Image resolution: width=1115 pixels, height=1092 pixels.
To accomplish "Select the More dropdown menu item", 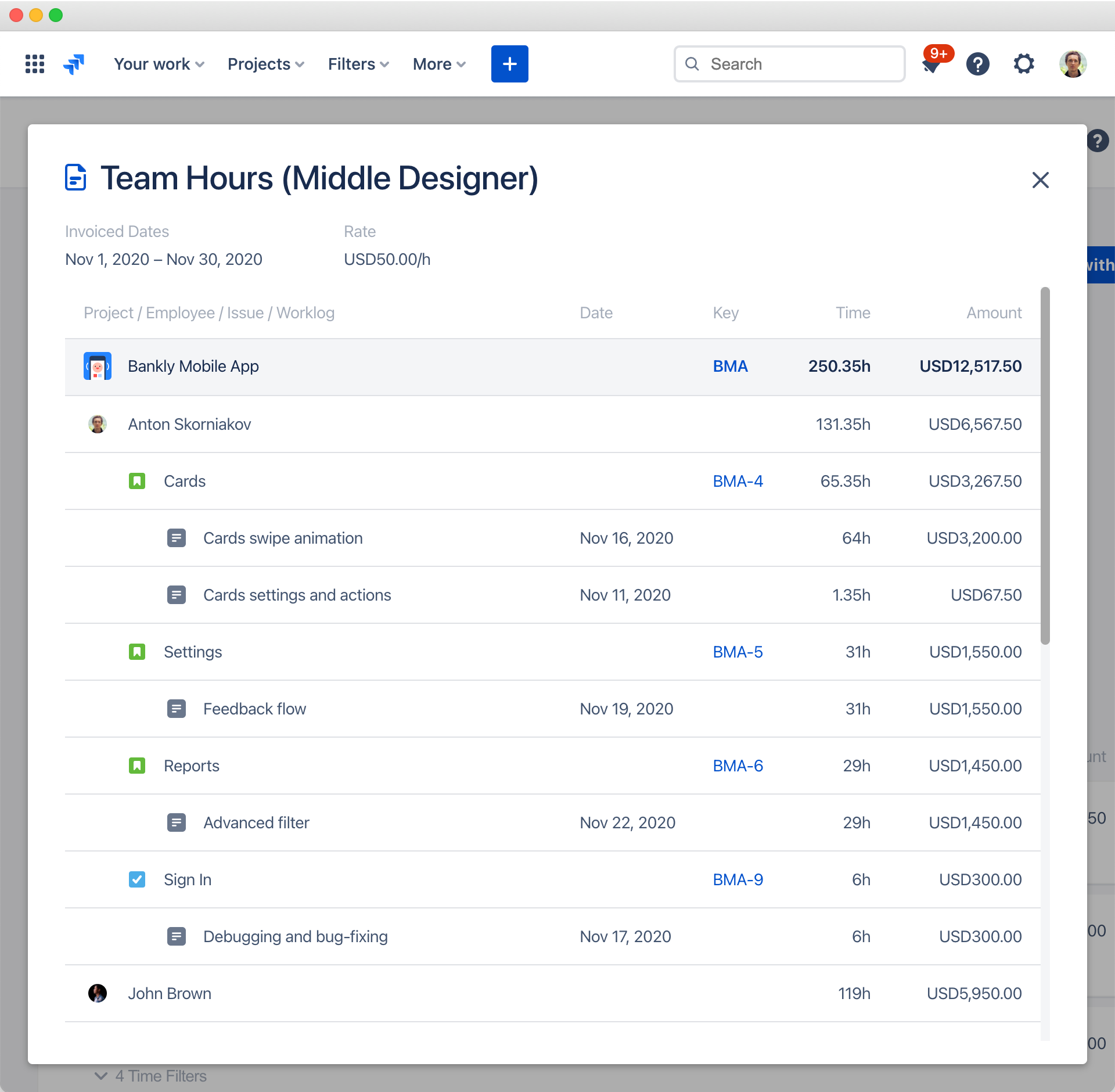I will tap(438, 63).
